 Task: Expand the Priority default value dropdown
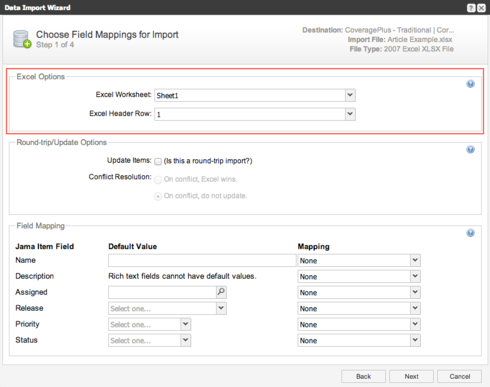click(x=149, y=324)
